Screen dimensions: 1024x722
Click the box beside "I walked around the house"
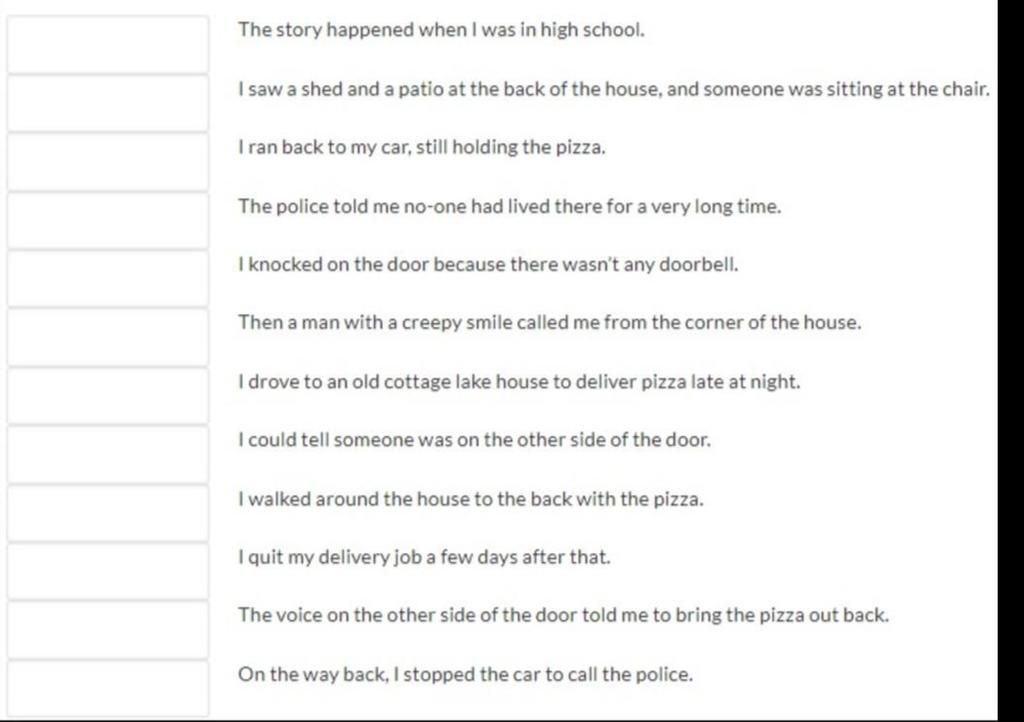(x=108, y=512)
